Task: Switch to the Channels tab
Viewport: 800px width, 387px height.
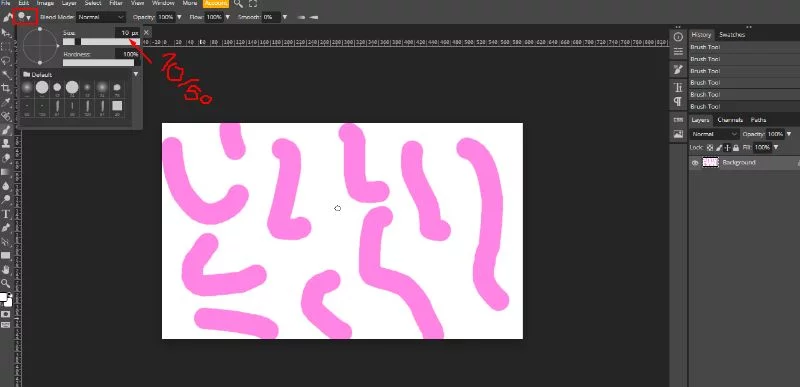Action: [x=730, y=120]
